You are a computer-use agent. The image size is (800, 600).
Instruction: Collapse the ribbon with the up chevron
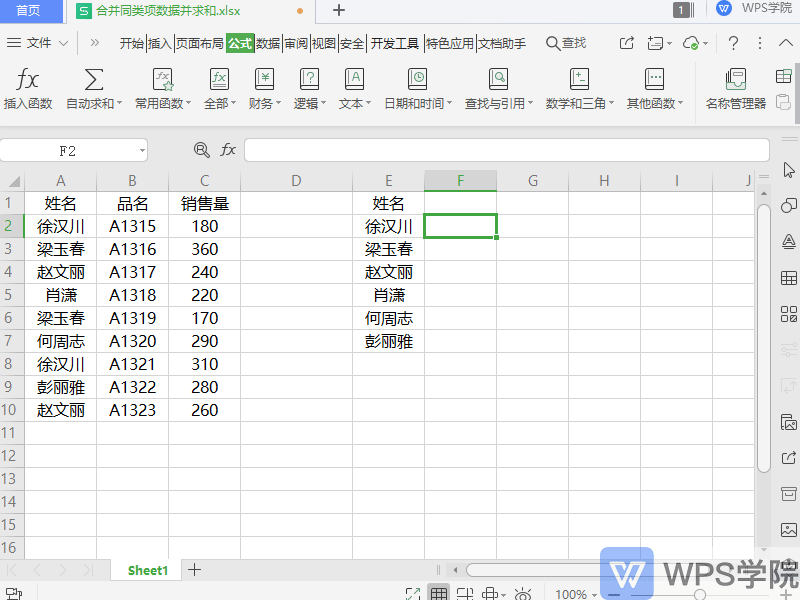pos(786,43)
